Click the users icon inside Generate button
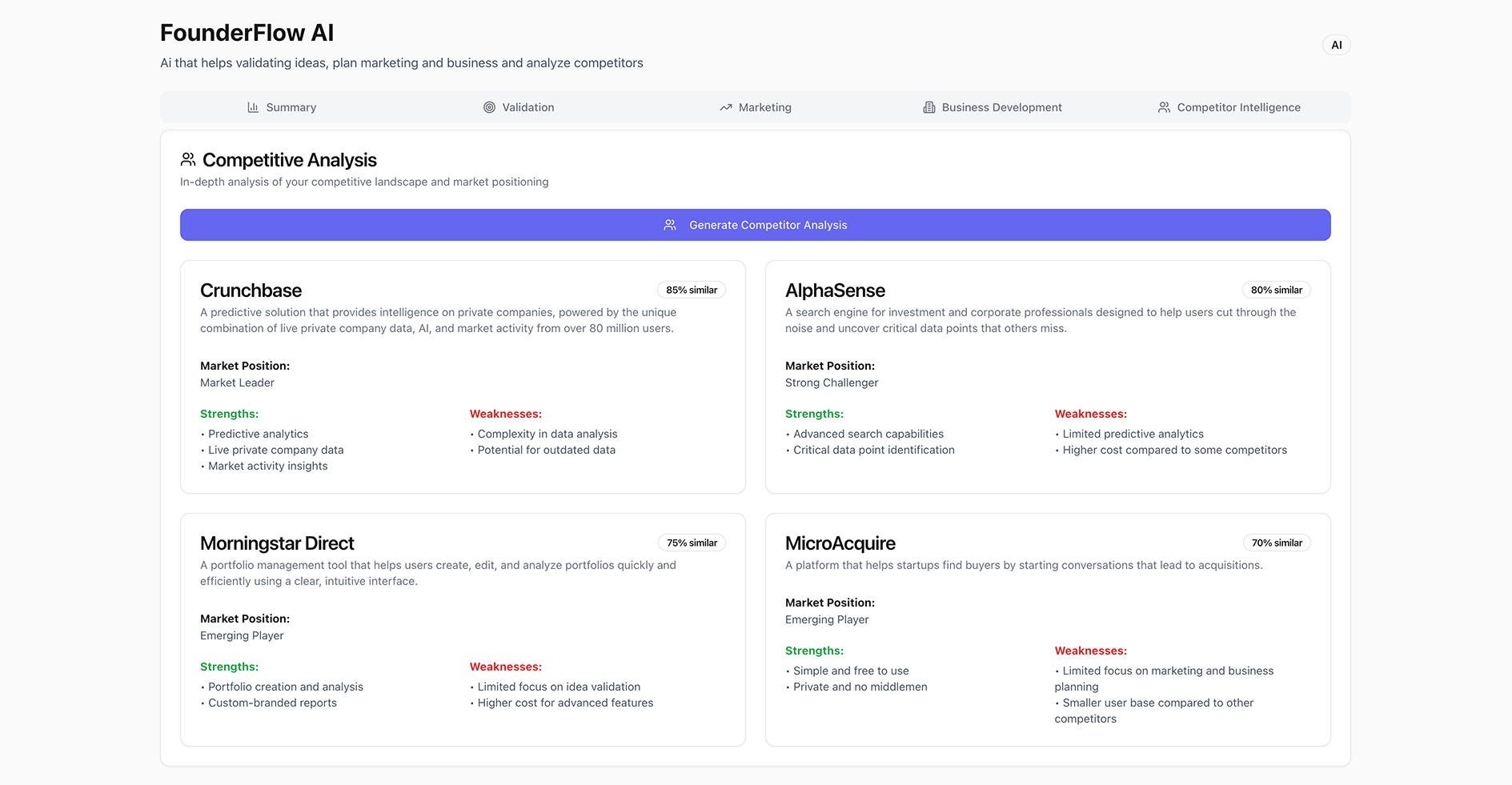Screen dimensions: 1512x785 pos(670,225)
